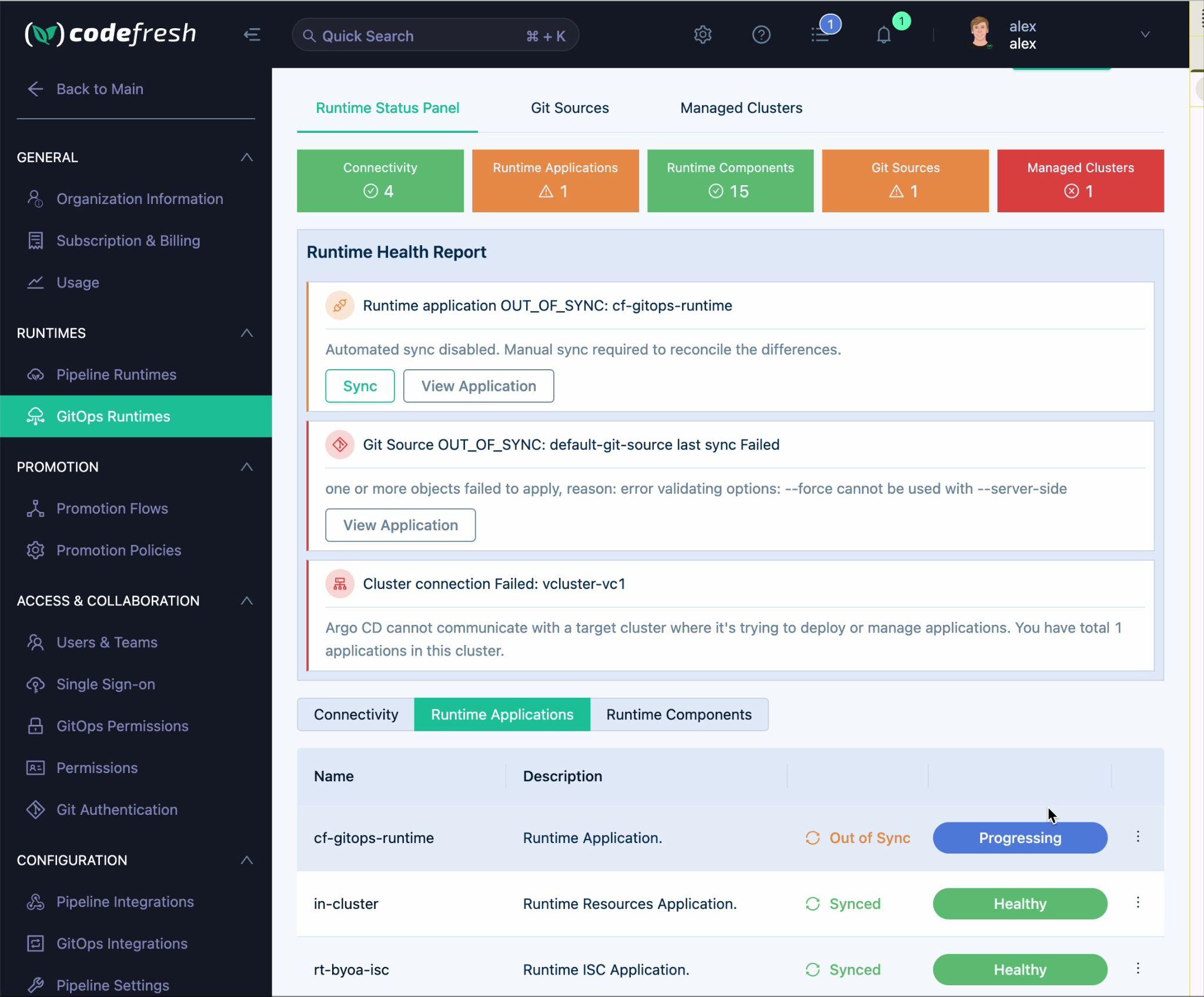Switch to the Managed Clusters tab
Image resolution: width=1204 pixels, height=997 pixels.
tap(741, 108)
